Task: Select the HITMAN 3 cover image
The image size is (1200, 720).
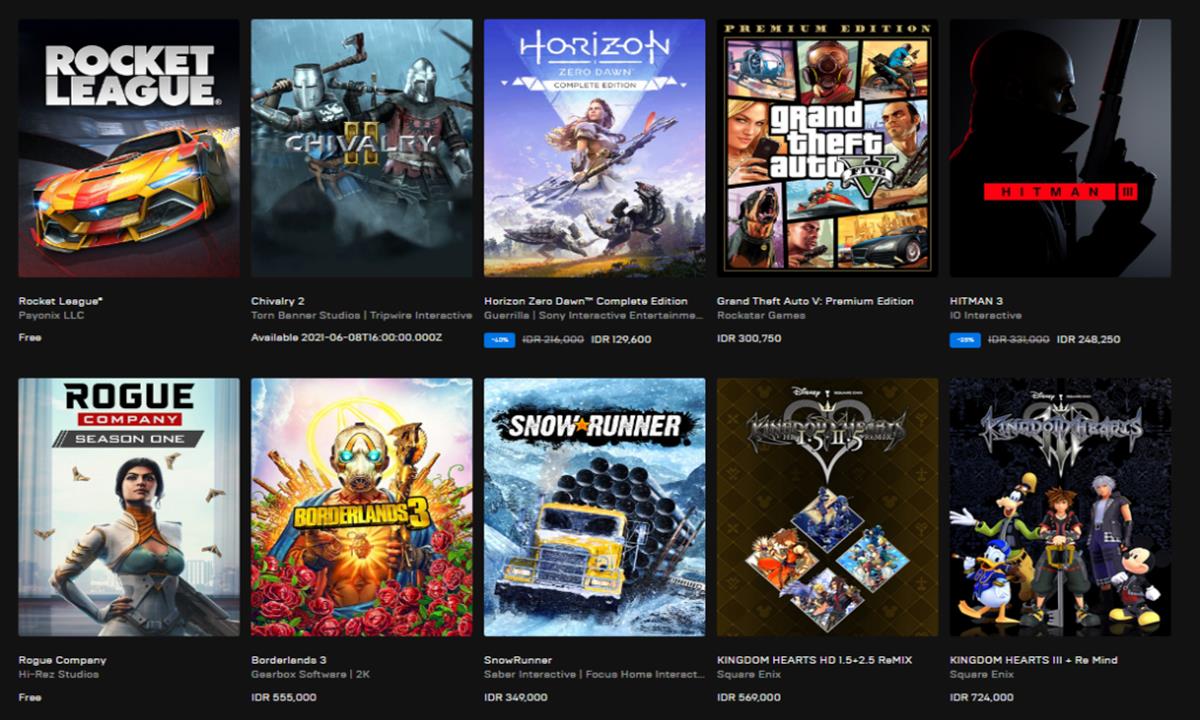Action: click(x=1061, y=148)
